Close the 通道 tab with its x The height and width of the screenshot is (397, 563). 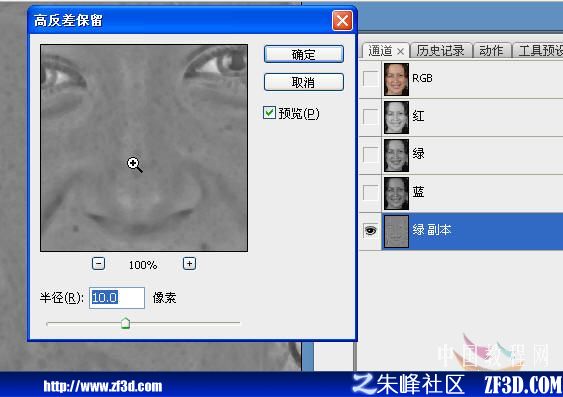point(400,52)
